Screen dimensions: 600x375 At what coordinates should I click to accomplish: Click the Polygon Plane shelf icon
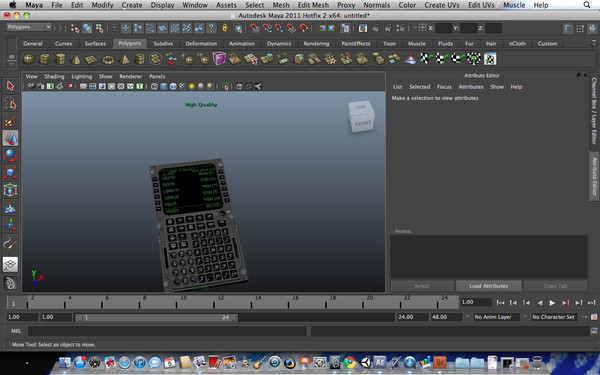pyautogui.click(x=92, y=59)
